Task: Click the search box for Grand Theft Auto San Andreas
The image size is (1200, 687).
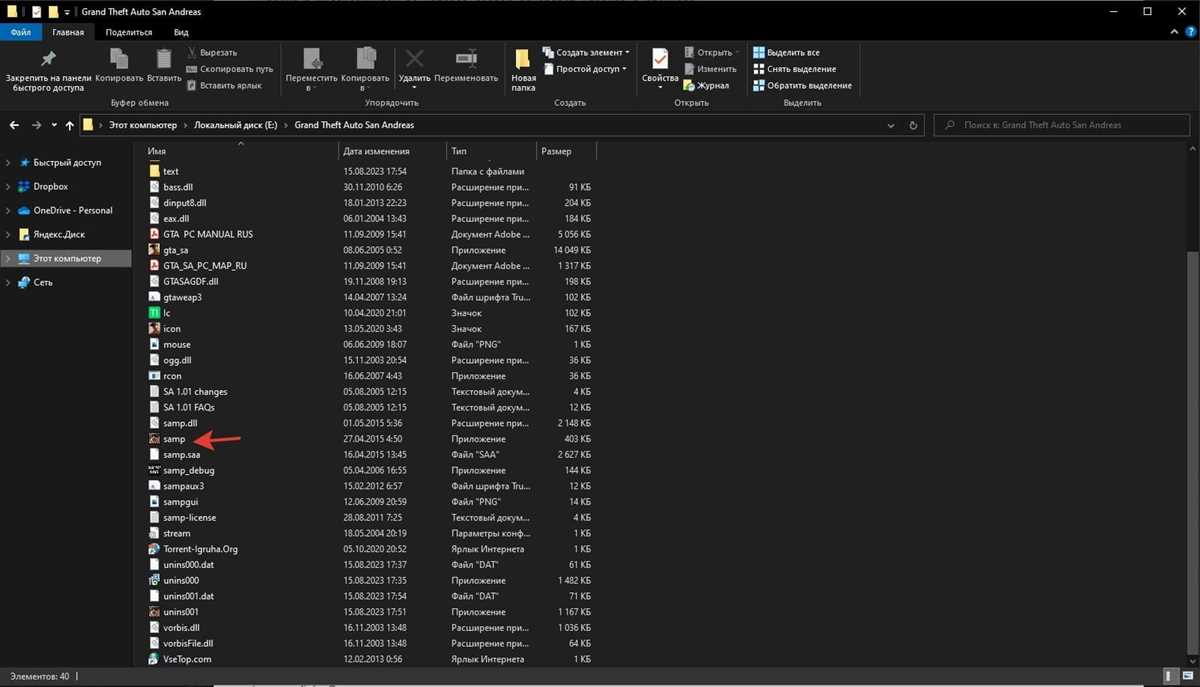Action: click(1063, 125)
